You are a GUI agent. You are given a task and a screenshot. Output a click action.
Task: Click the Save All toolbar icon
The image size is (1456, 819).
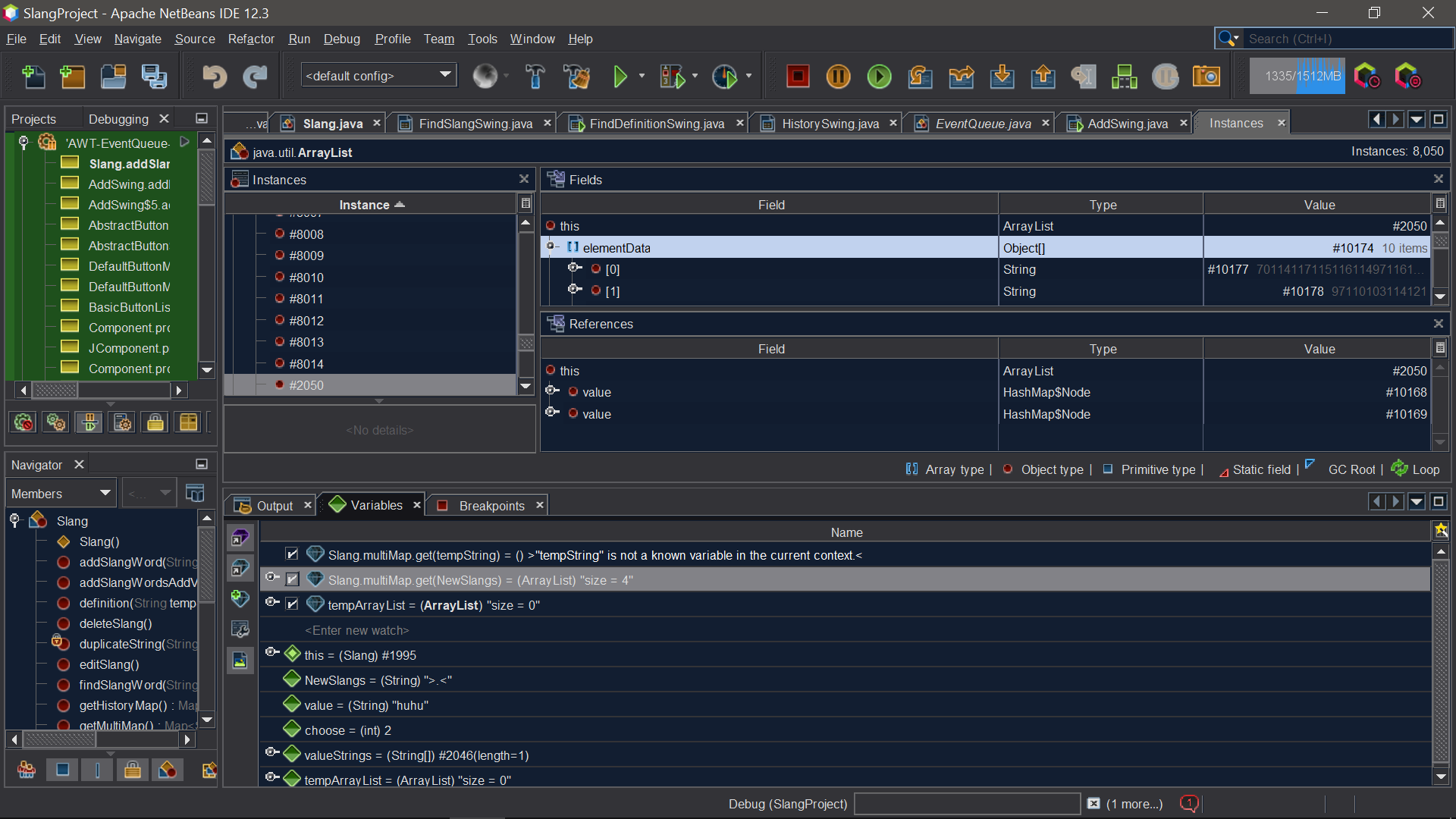click(x=155, y=77)
